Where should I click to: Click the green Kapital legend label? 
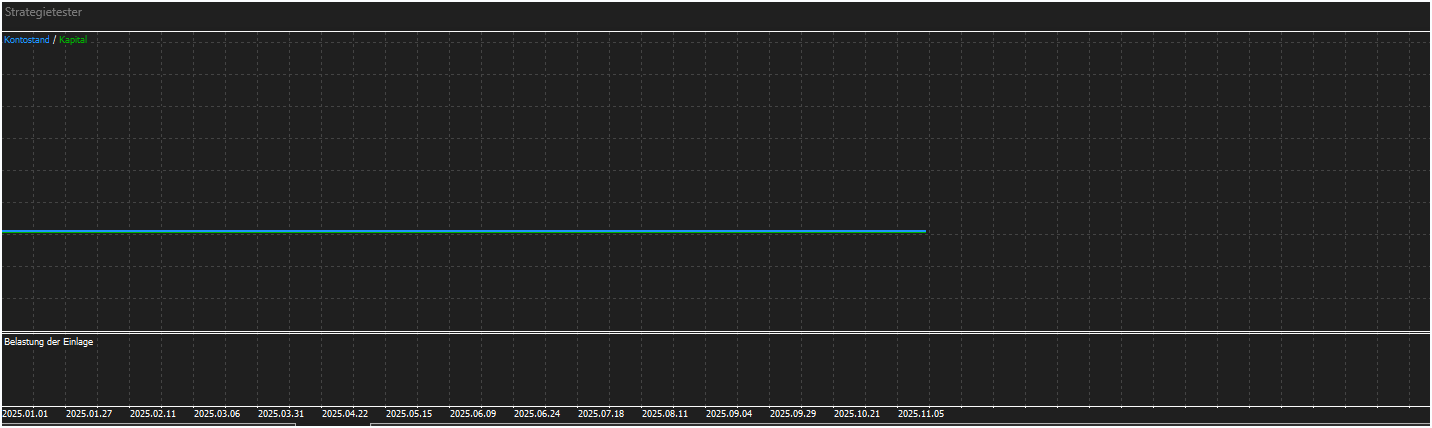[74, 40]
